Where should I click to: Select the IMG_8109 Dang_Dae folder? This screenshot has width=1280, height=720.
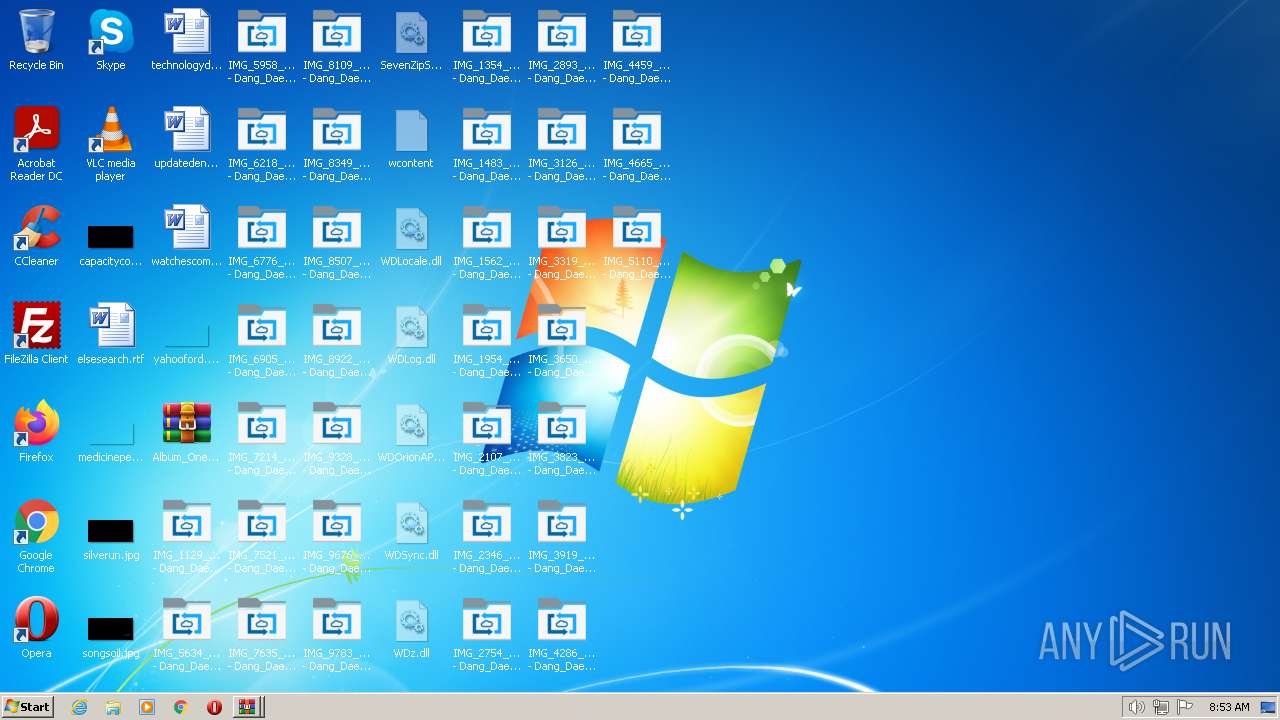336,46
